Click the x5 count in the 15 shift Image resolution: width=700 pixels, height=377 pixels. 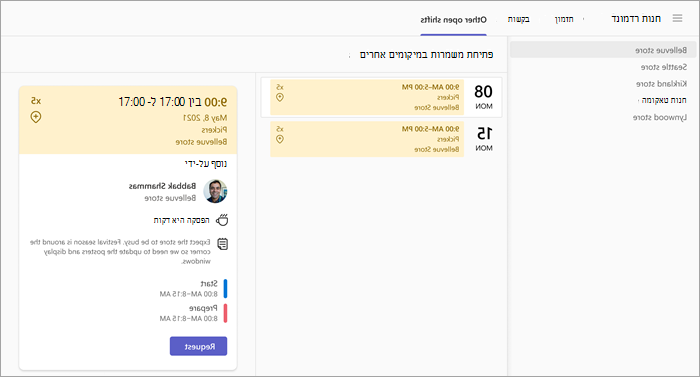click(x=280, y=129)
